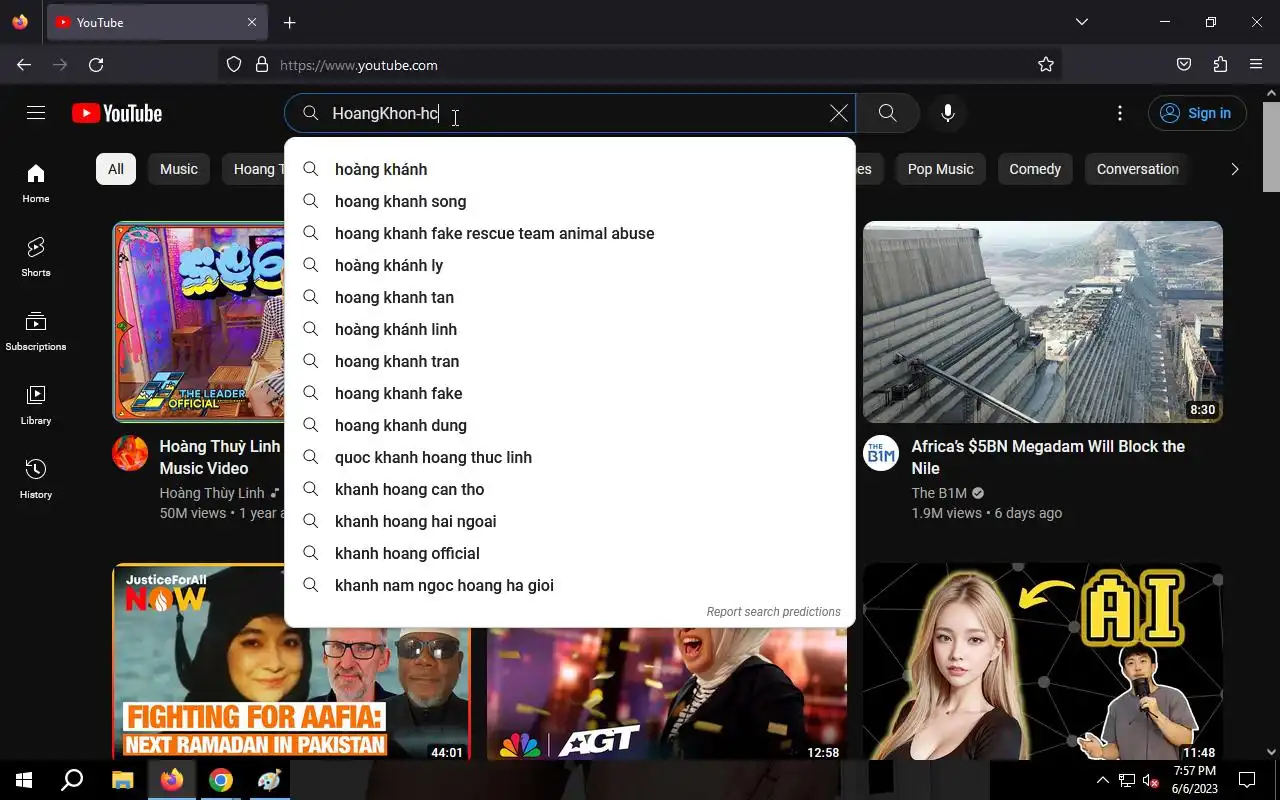Image resolution: width=1280 pixels, height=800 pixels.
Task: Start voice search with the microphone icon
Action: [948, 113]
